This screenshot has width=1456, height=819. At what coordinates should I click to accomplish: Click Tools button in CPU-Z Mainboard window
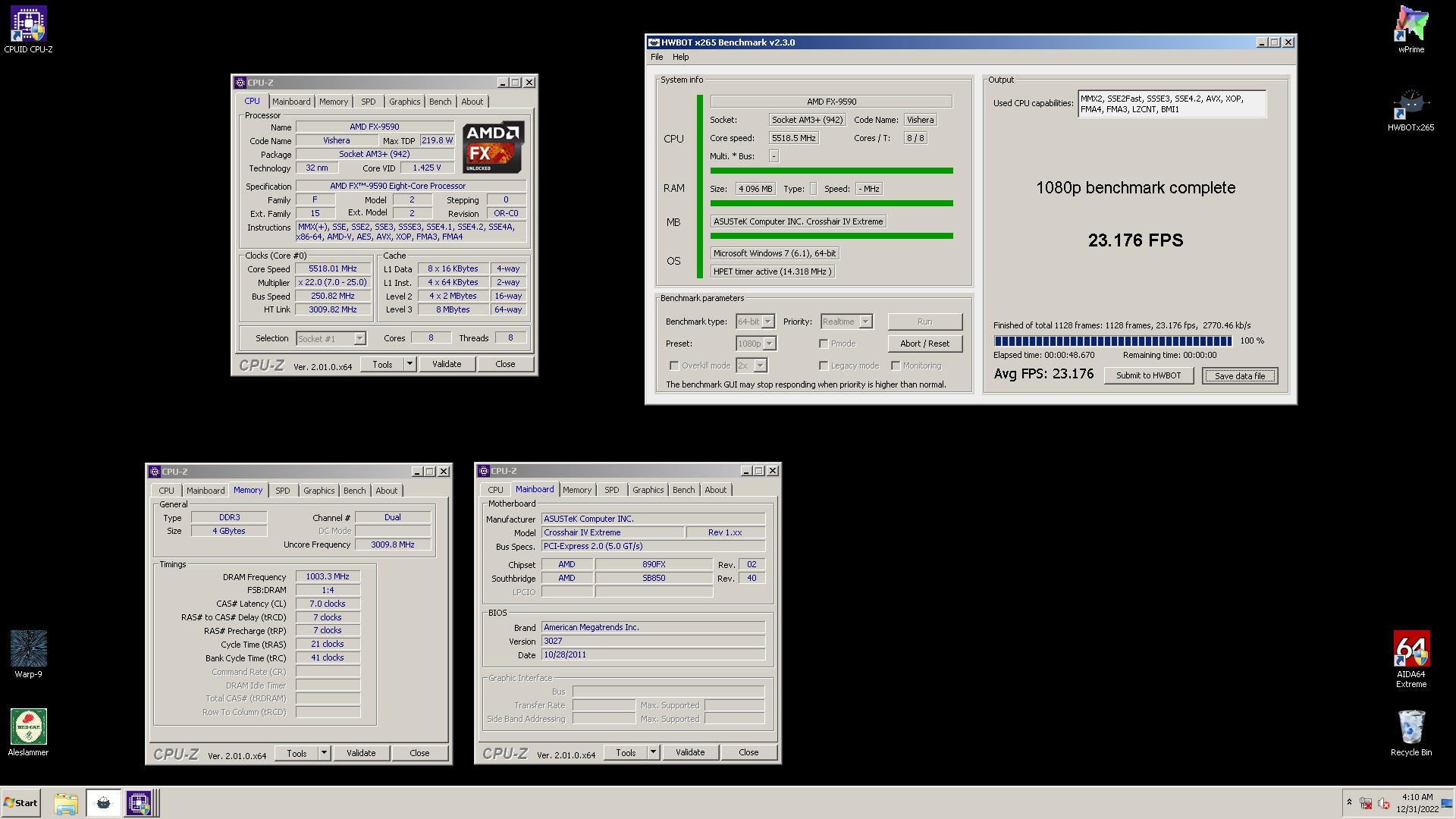[626, 753]
